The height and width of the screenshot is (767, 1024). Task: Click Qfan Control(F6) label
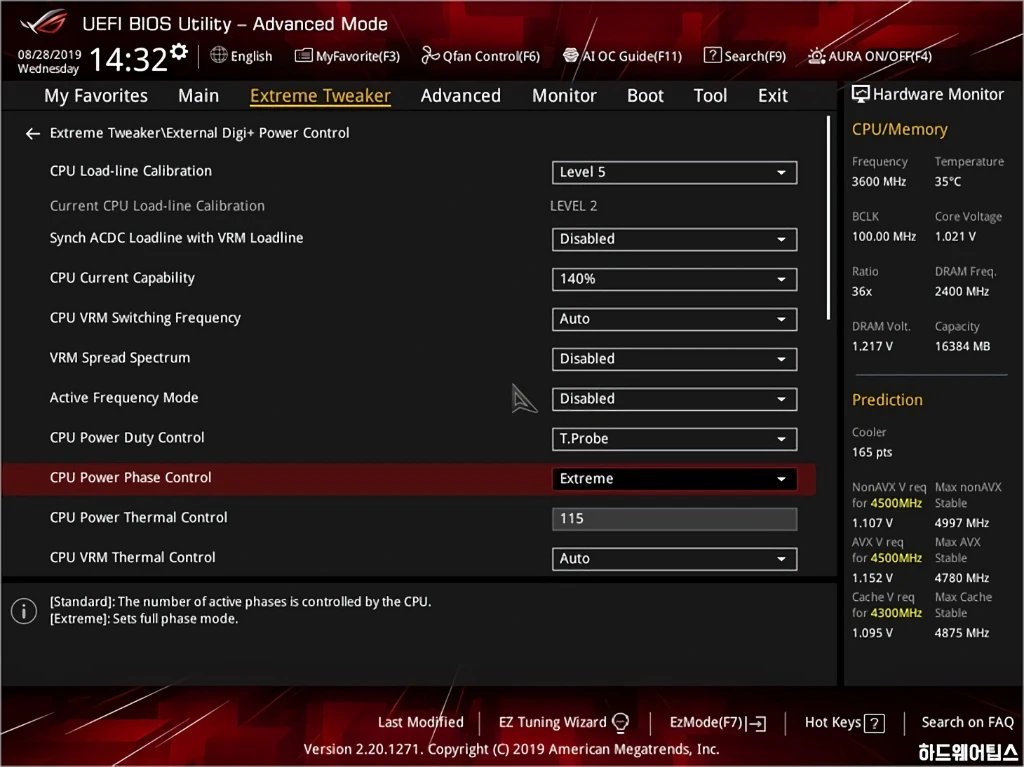[x=491, y=56]
